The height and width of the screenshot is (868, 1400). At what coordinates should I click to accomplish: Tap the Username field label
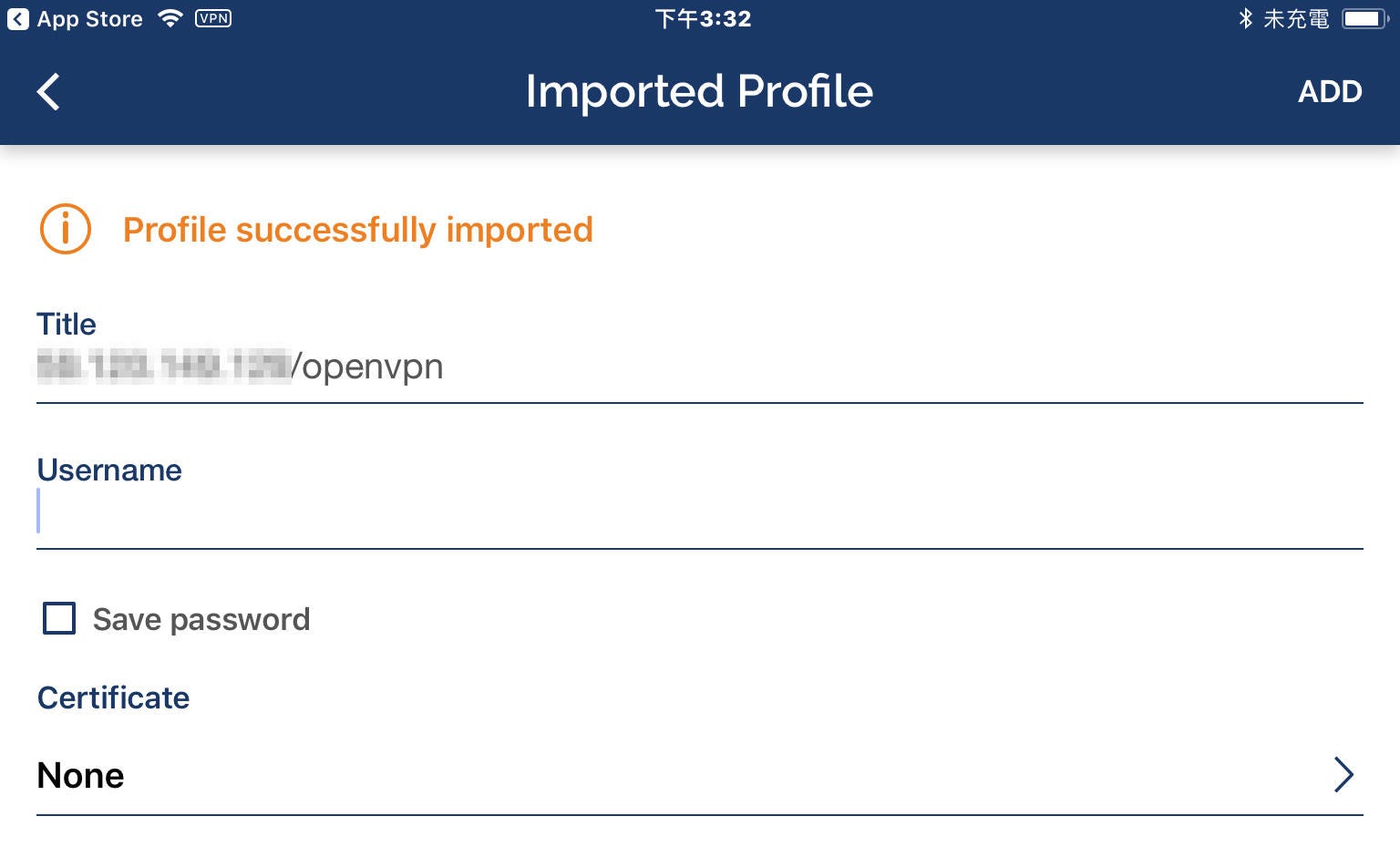[109, 470]
